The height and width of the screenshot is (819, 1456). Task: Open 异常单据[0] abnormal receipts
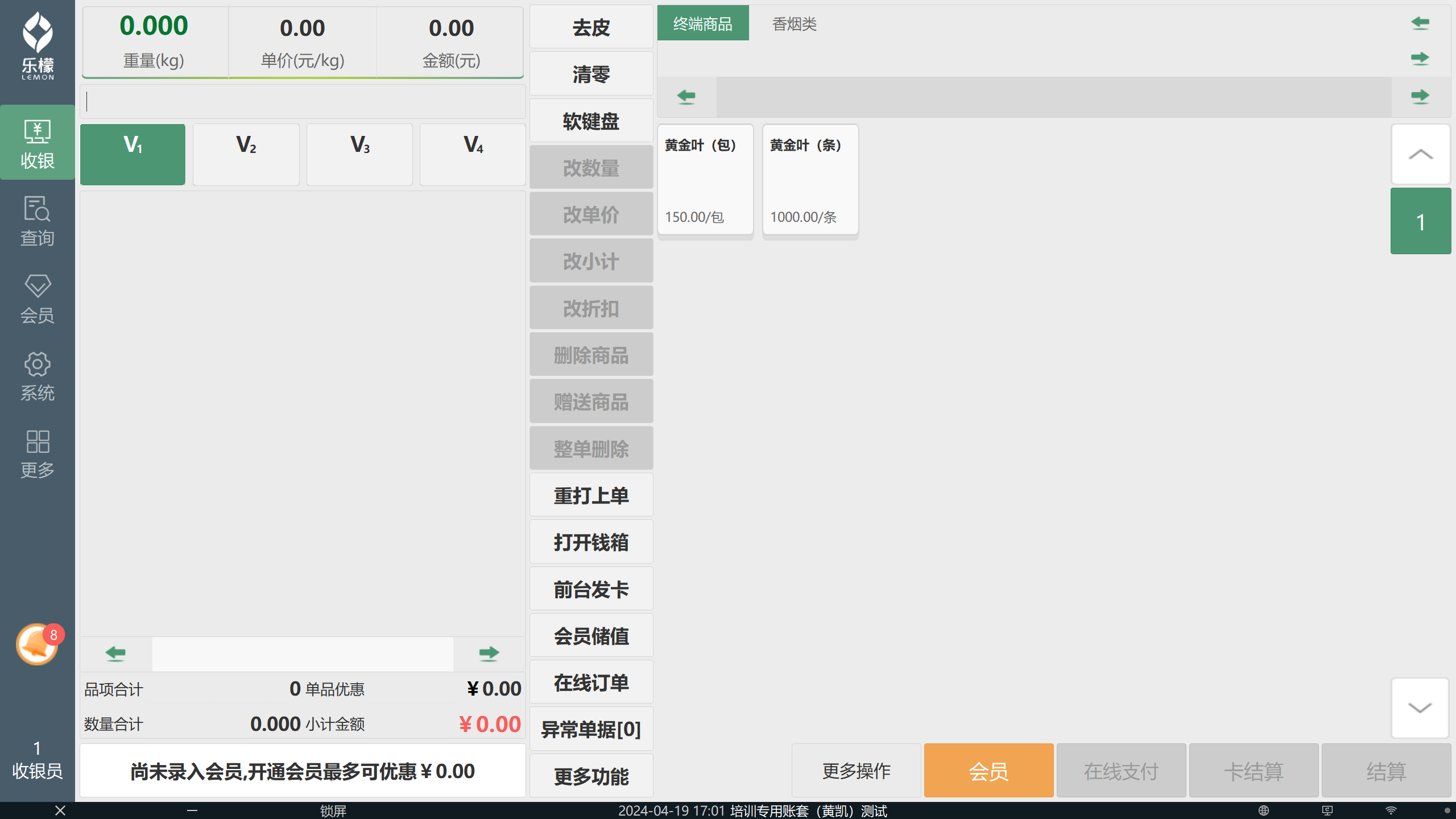pyautogui.click(x=591, y=729)
